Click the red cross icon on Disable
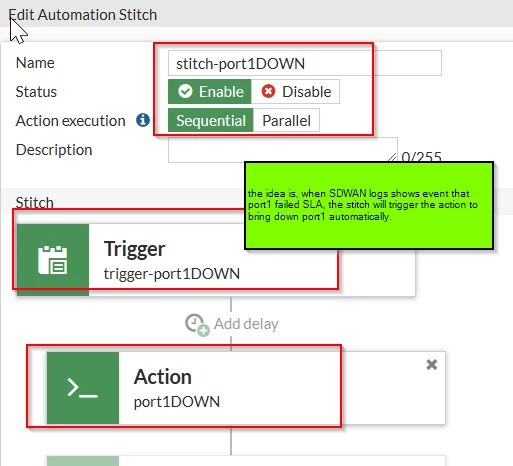This screenshot has height=466, width=513. tap(268, 91)
